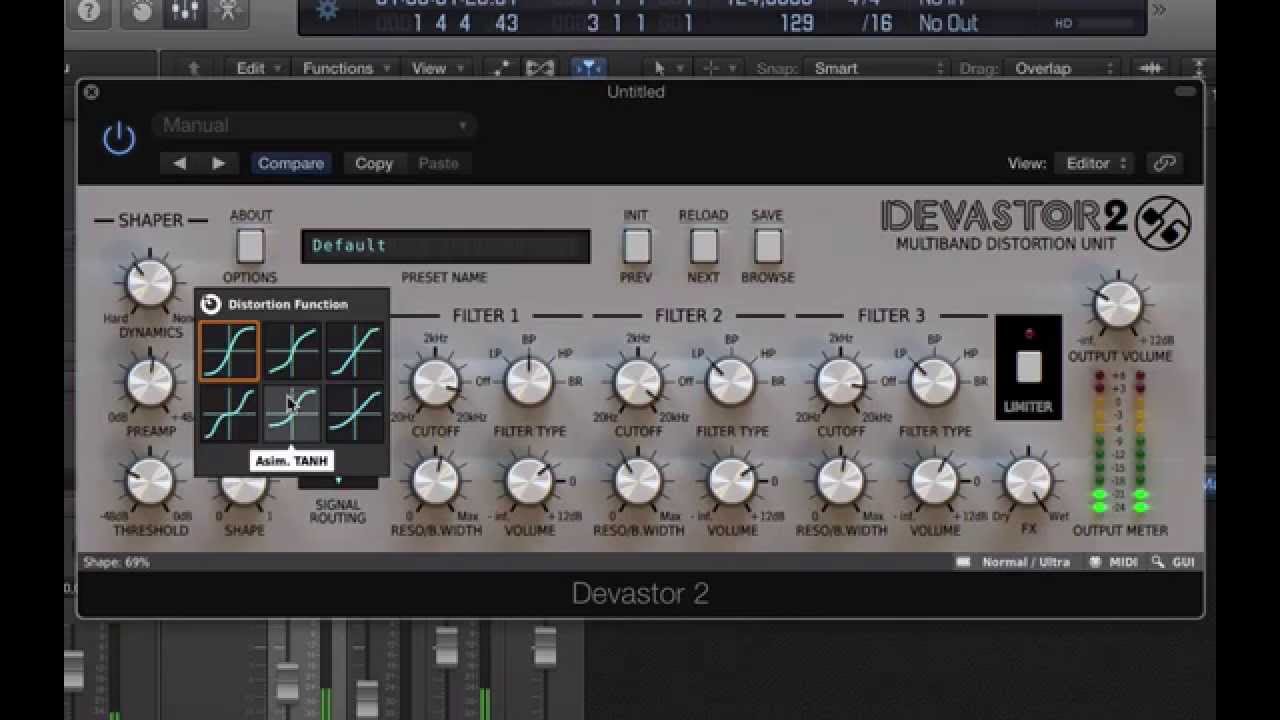Click the flex icon in Logic toolbar
1280x720 pixels.
[540, 68]
